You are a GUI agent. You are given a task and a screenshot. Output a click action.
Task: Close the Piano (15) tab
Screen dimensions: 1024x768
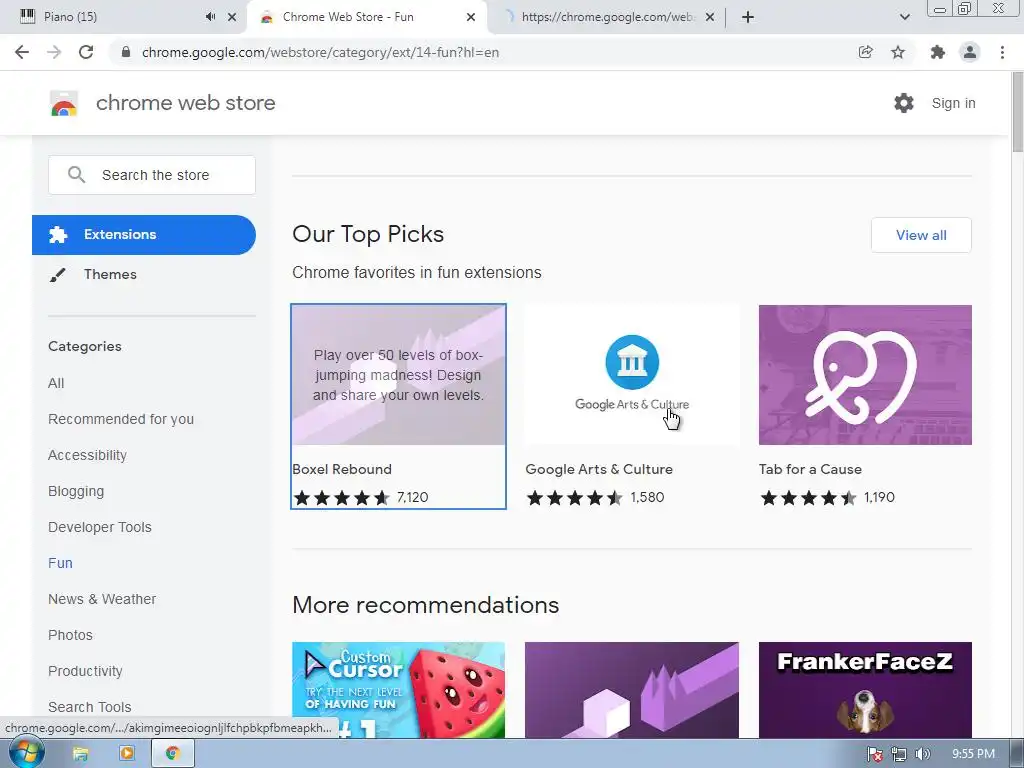[x=232, y=17]
